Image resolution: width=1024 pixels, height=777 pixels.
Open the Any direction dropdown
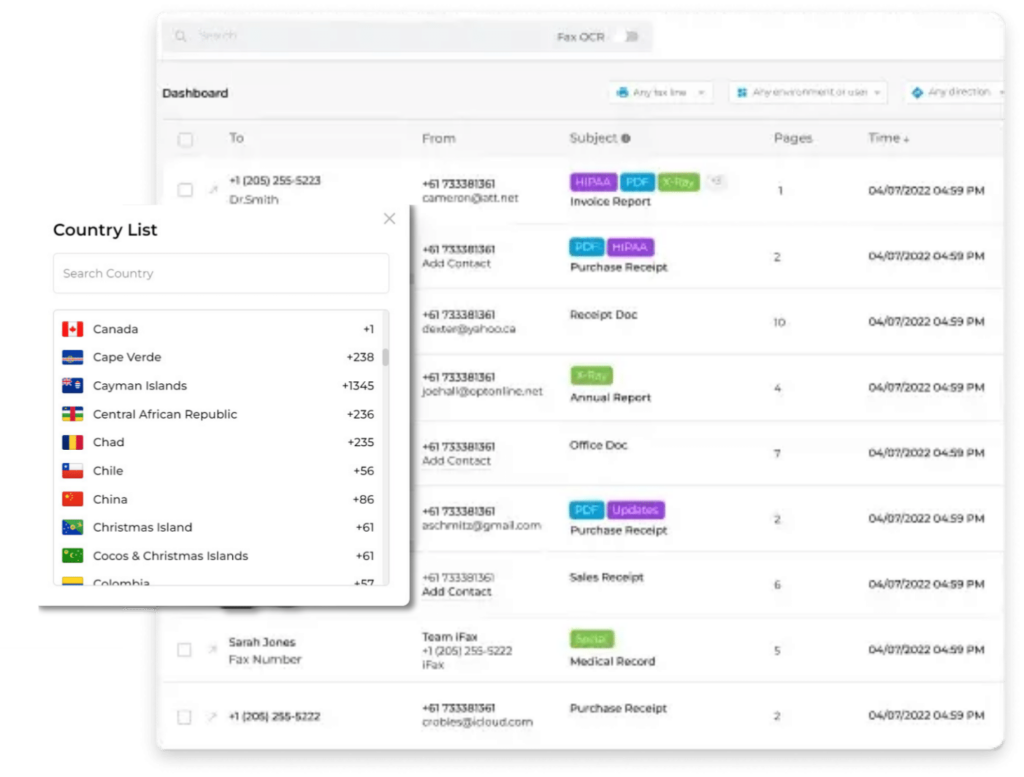(x=955, y=92)
